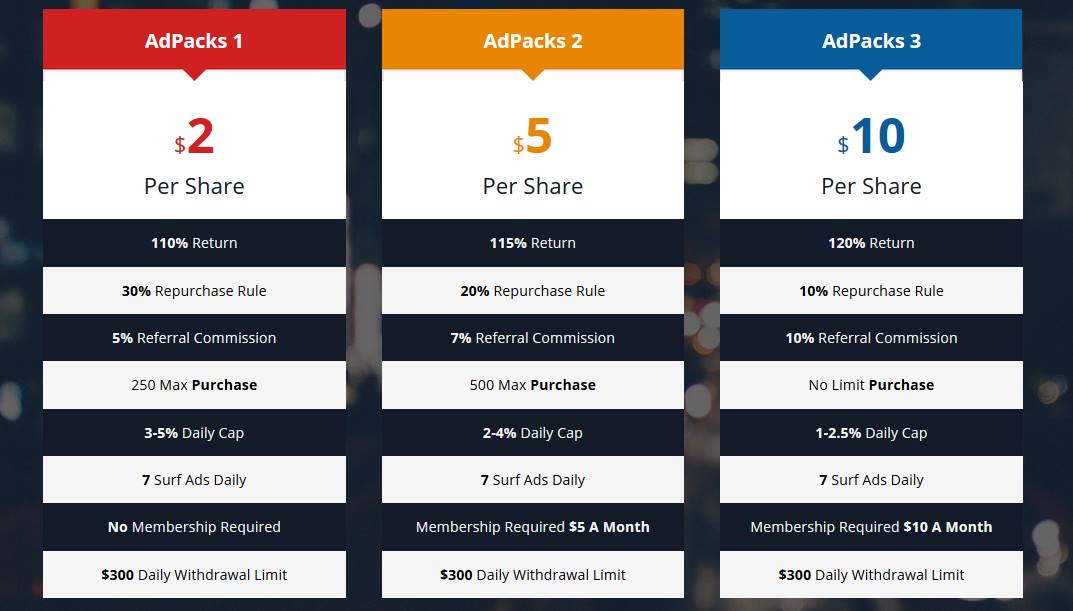Select the $2 Per Share price

pyautogui.click(x=194, y=156)
